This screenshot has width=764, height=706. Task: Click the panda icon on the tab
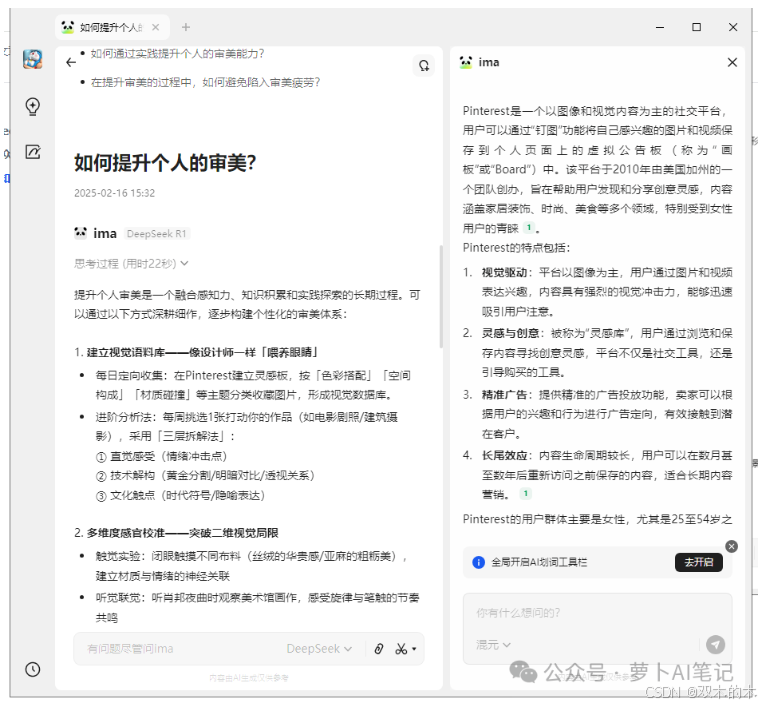68,27
